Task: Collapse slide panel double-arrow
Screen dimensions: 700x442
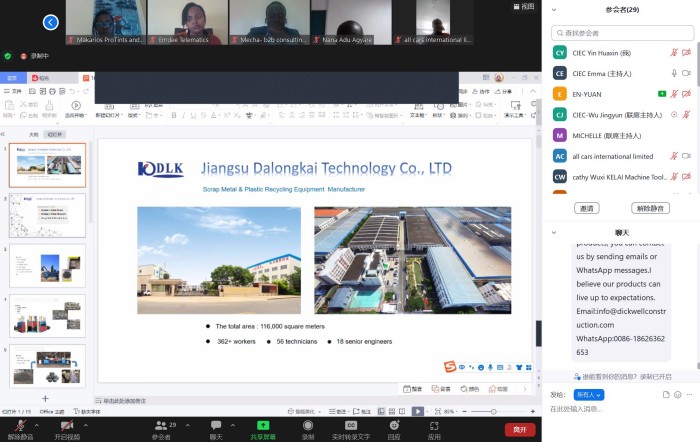Action: coord(3,134)
